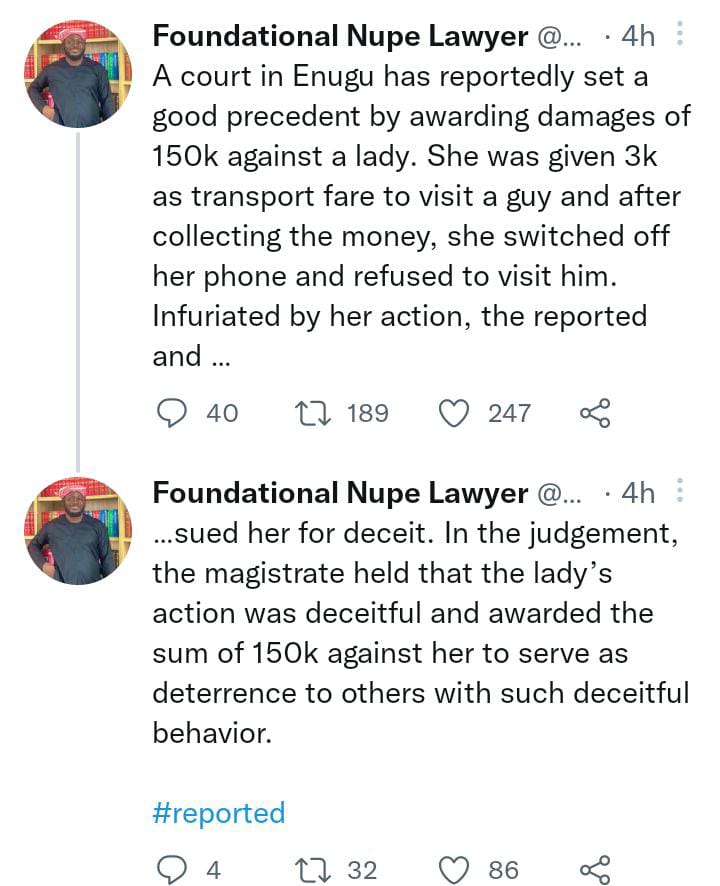Viewport: 720px width, 886px height.
Task: View the second tweet's profile picture
Action: pyautogui.click(x=78, y=530)
